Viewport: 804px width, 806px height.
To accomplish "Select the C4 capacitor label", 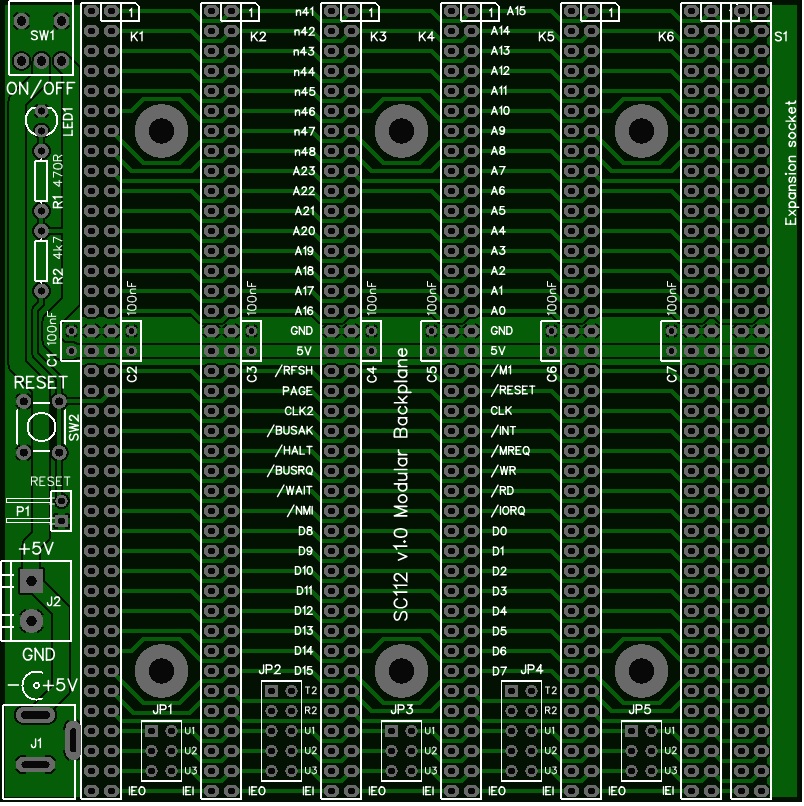I will click(372, 374).
